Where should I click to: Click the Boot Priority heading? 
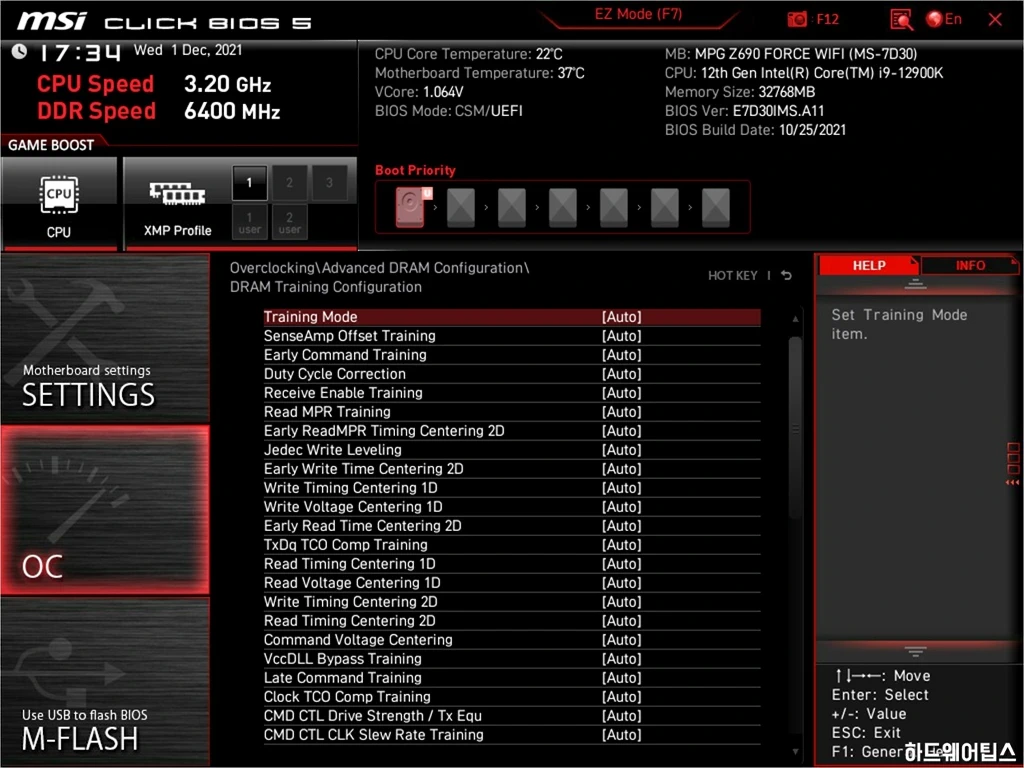(x=415, y=170)
